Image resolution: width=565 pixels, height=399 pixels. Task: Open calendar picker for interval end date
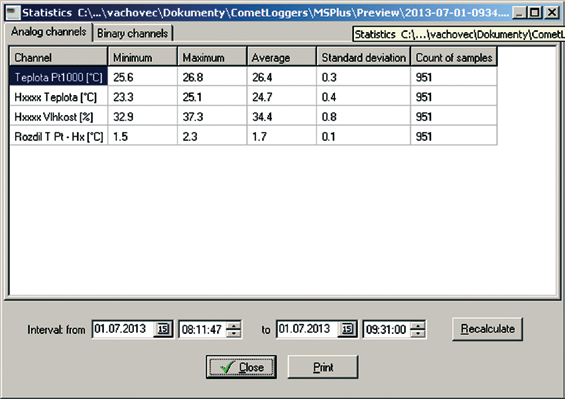coord(347,329)
